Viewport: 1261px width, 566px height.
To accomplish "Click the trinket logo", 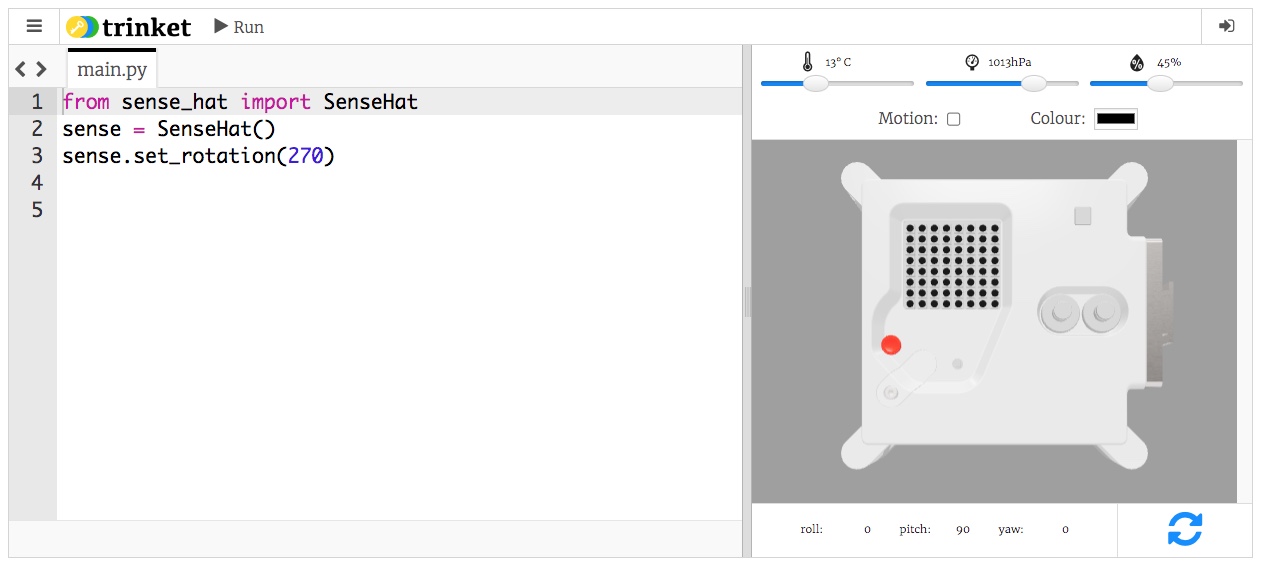I will [128, 27].
